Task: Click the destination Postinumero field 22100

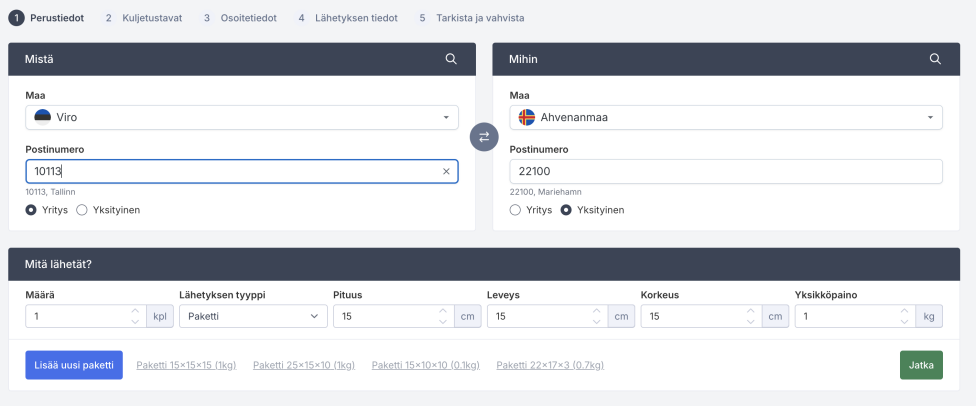Action: pyautogui.click(x=725, y=172)
